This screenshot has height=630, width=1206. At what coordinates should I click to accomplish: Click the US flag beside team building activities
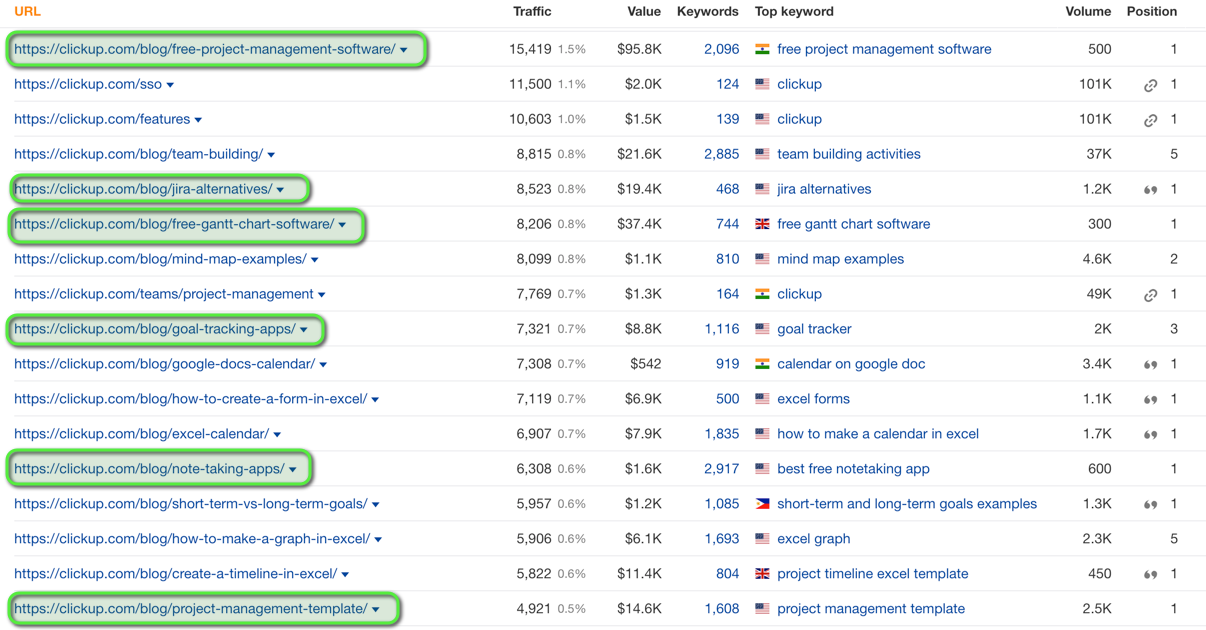click(x=762, y=154)
